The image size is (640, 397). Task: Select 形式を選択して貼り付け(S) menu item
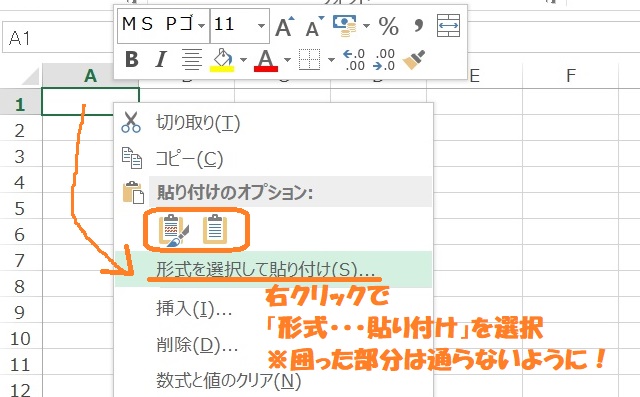tap(273, 270)
